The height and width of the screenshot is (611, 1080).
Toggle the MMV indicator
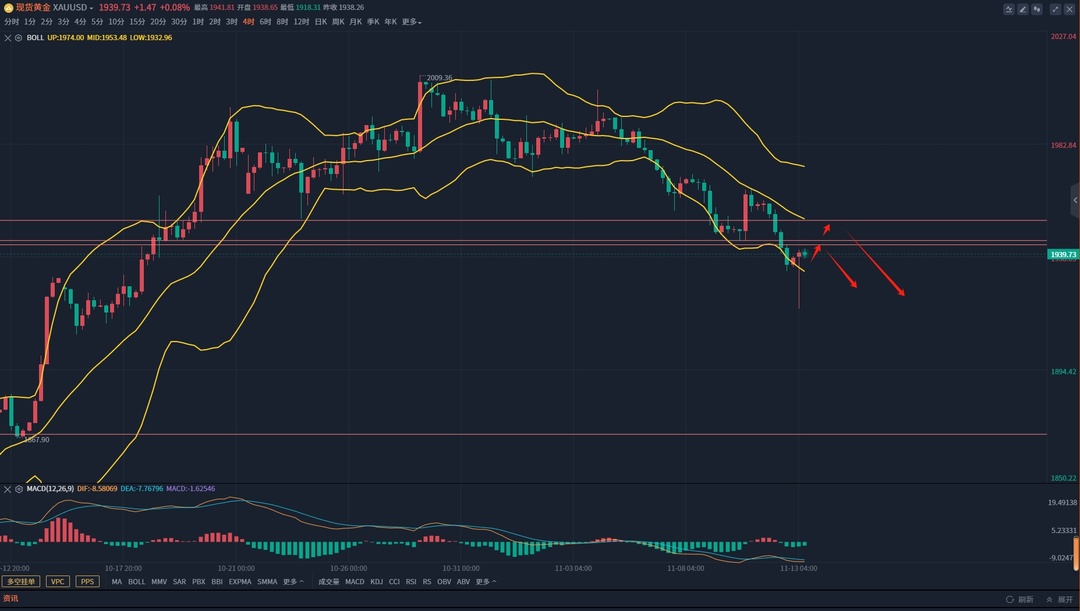pyautogui.click(x=159, y=582)
